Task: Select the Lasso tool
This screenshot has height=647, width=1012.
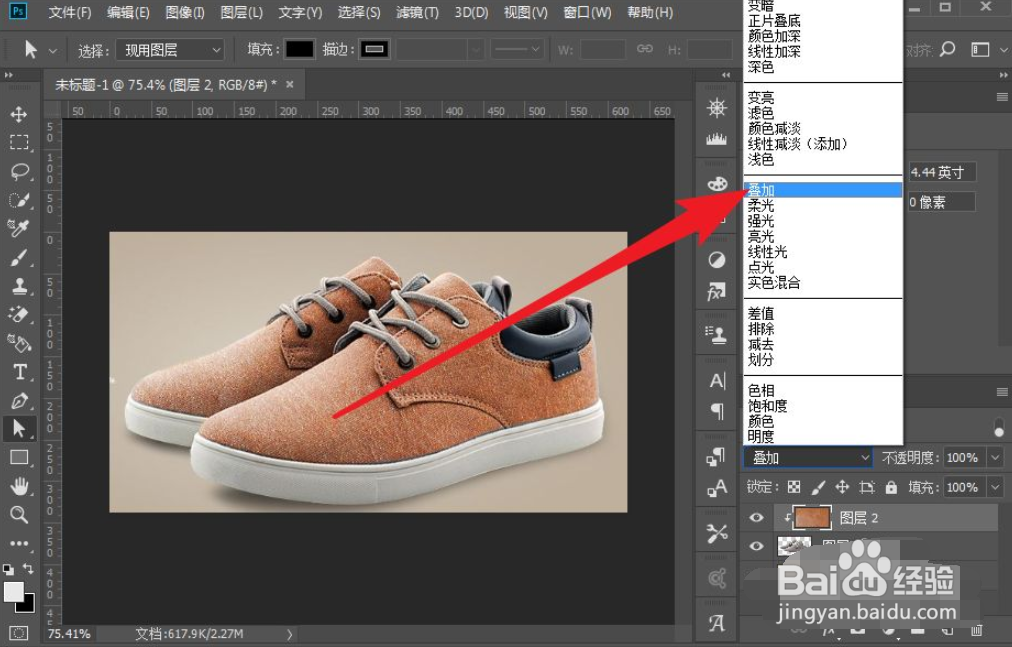Action: tap(19, 171)
